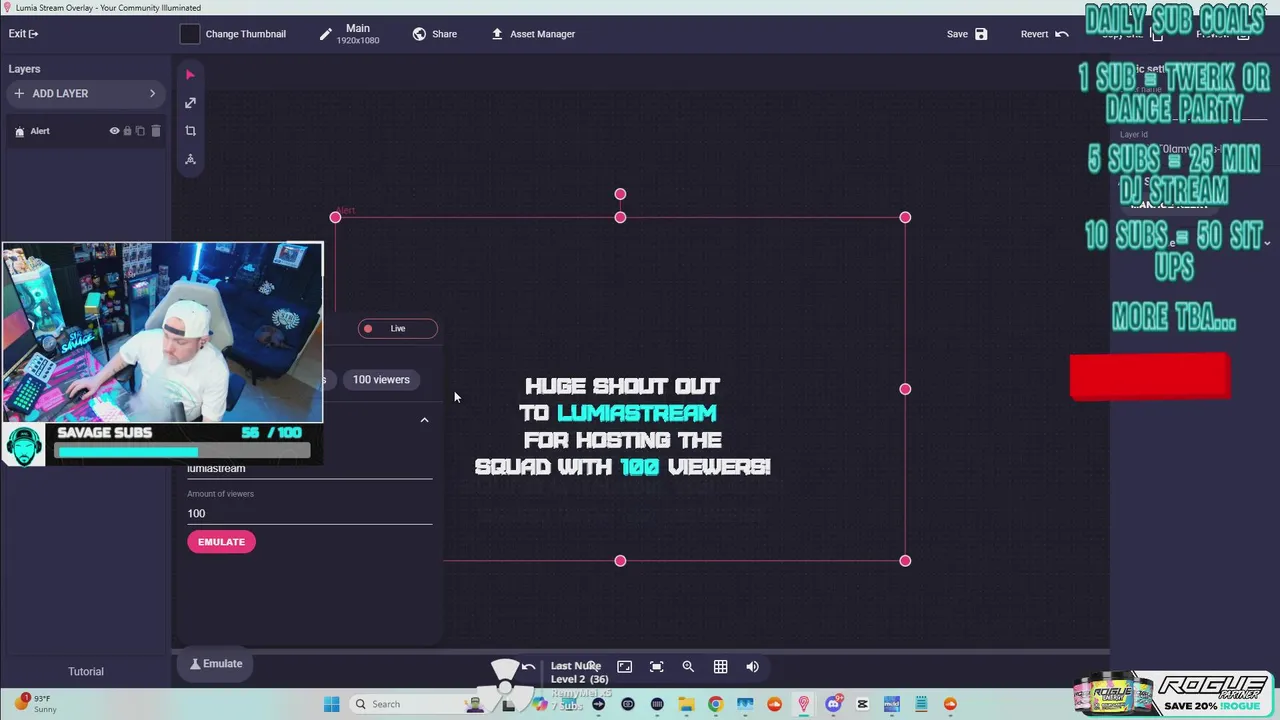Edit the Main overlay name pencil

(325, 34)
